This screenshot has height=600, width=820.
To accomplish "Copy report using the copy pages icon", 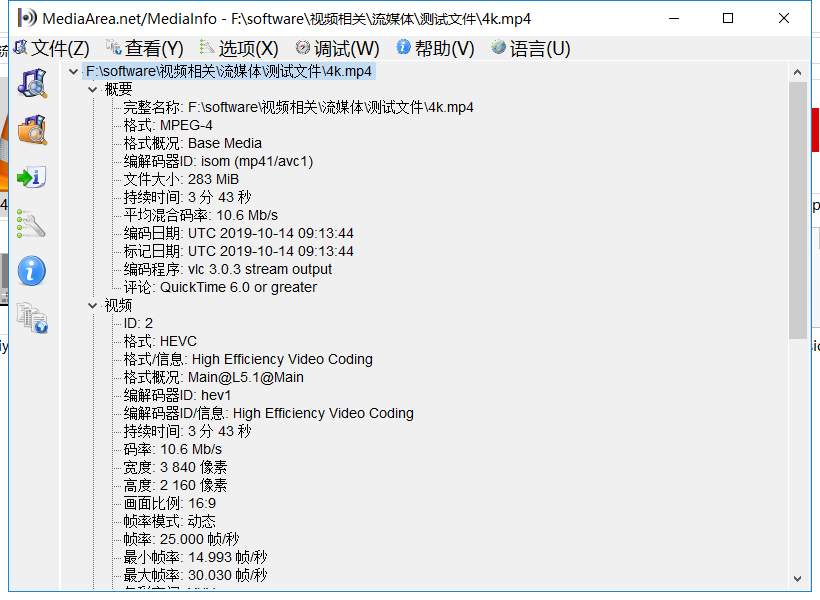I will (x=31, y=318).
